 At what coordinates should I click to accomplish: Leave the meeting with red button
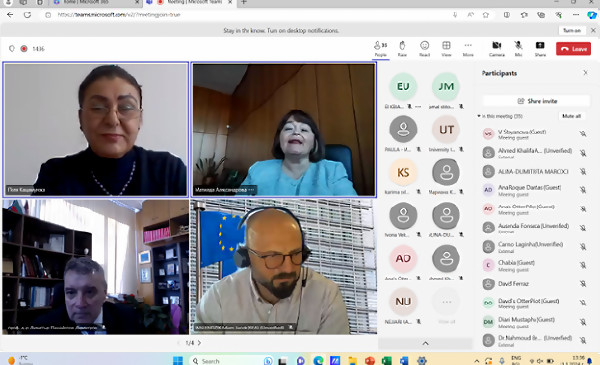coord(573,49)
